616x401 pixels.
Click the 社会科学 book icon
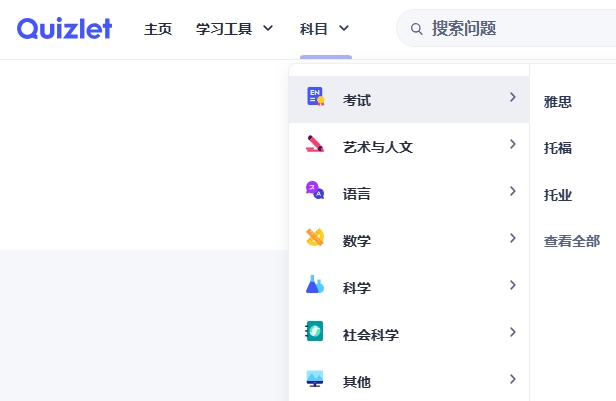pos(315,332)
